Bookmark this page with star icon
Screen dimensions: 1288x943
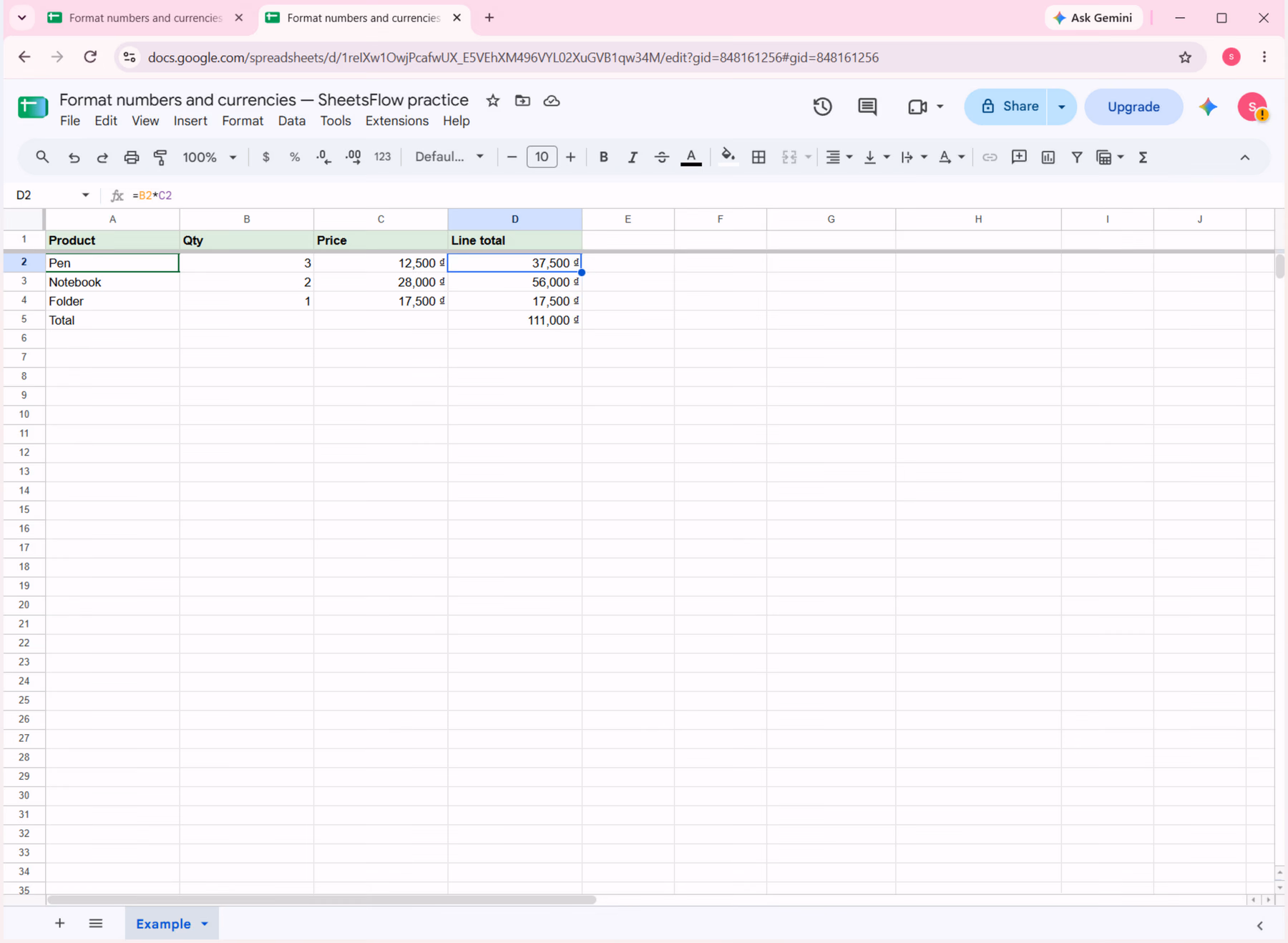click(x=1186, y=57)
